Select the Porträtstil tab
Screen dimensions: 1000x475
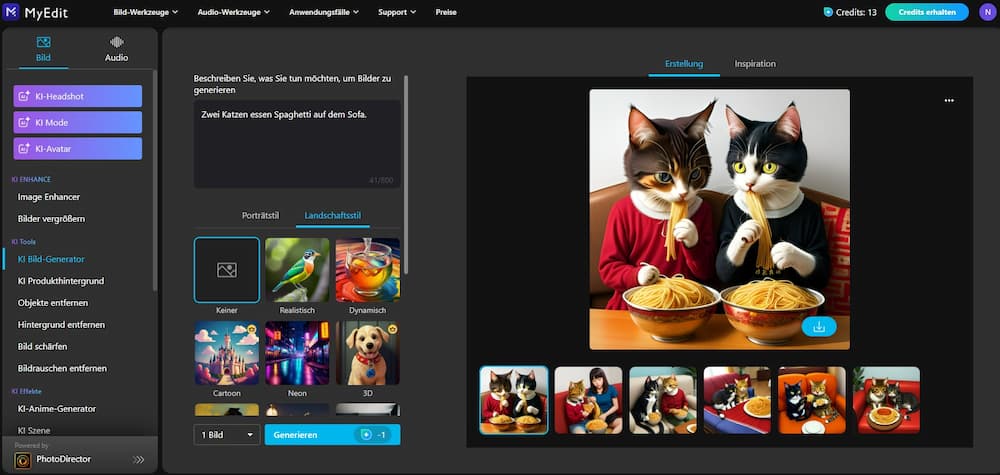(x=260, y=216)
